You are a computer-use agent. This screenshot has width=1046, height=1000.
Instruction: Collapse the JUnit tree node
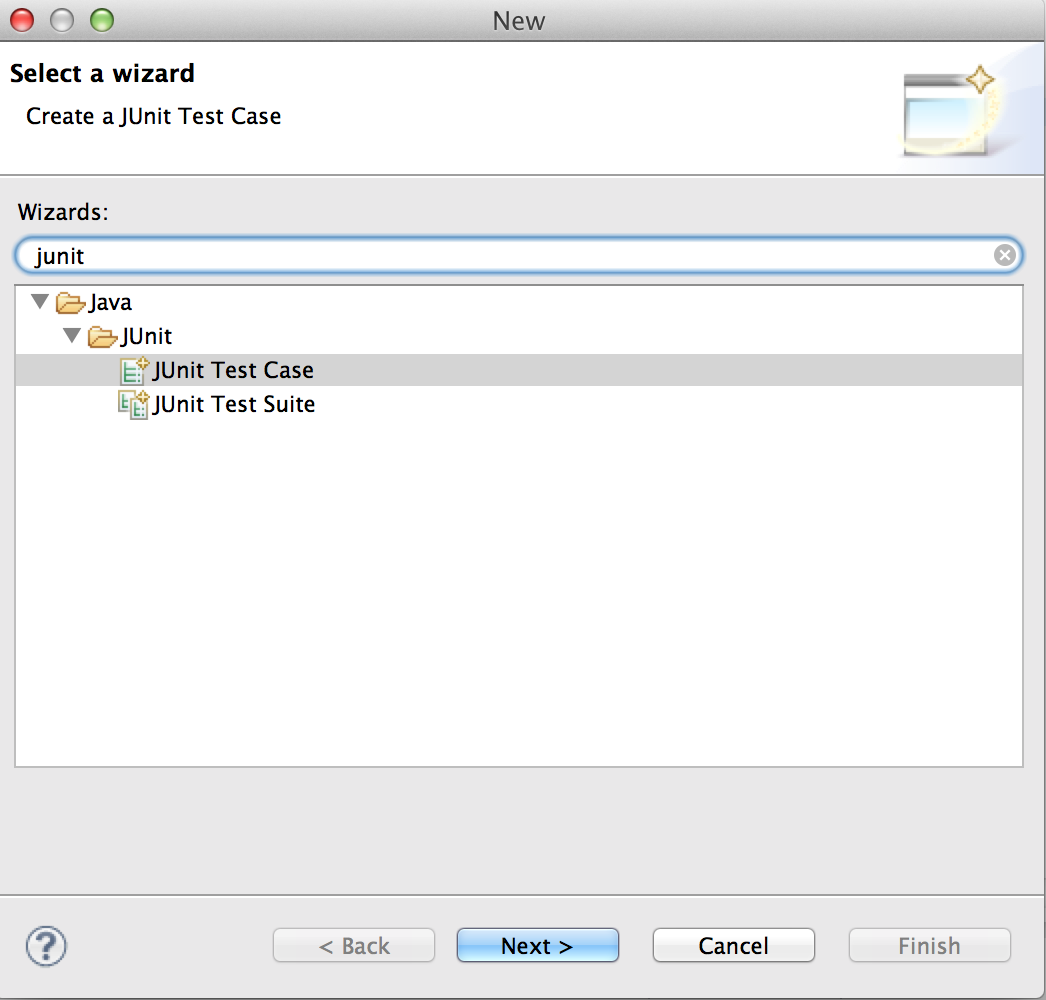pyautogui.click(x=72, y=335)
